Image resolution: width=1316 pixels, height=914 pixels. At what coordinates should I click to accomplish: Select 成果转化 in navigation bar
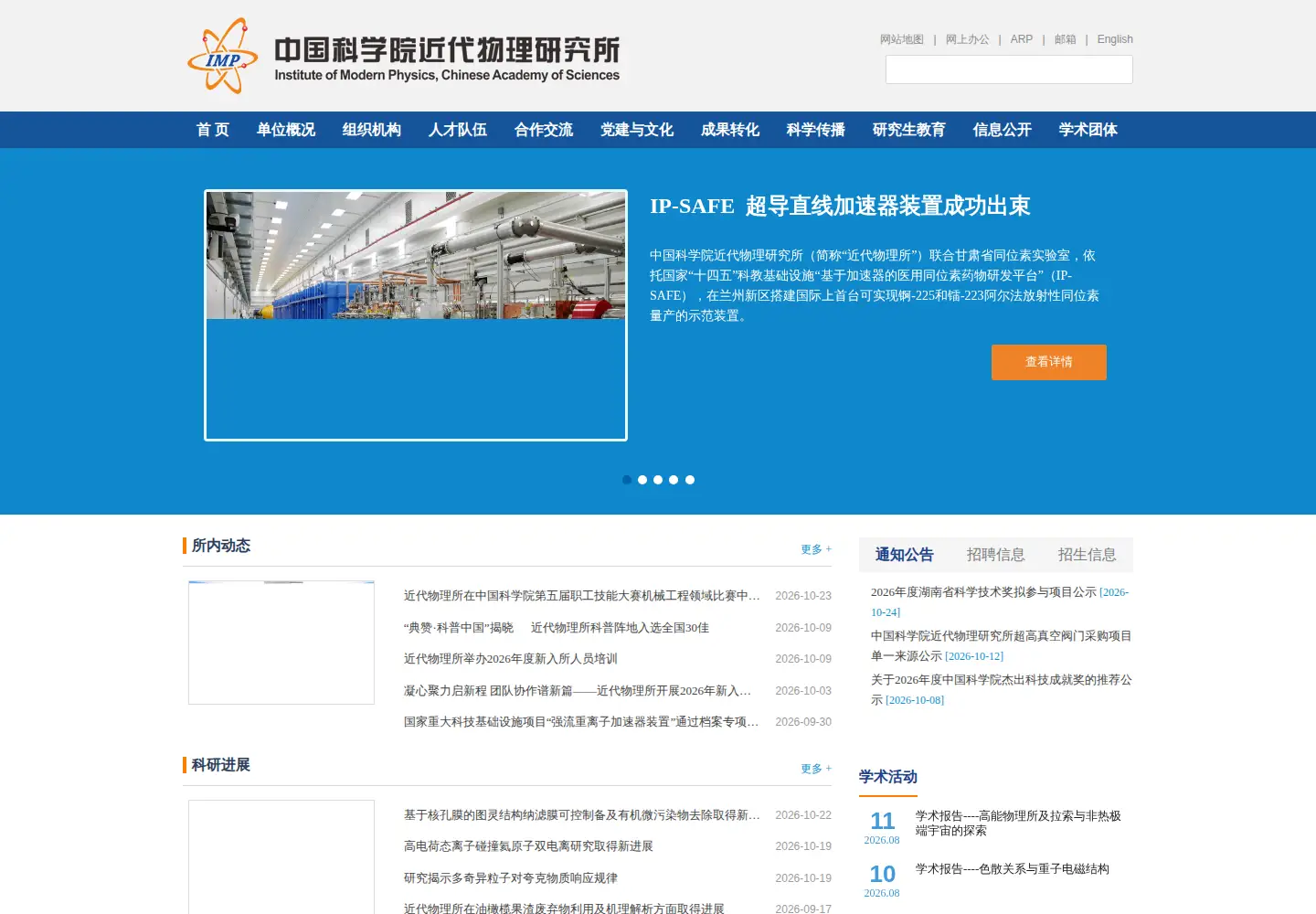click(x=730, y=130)
